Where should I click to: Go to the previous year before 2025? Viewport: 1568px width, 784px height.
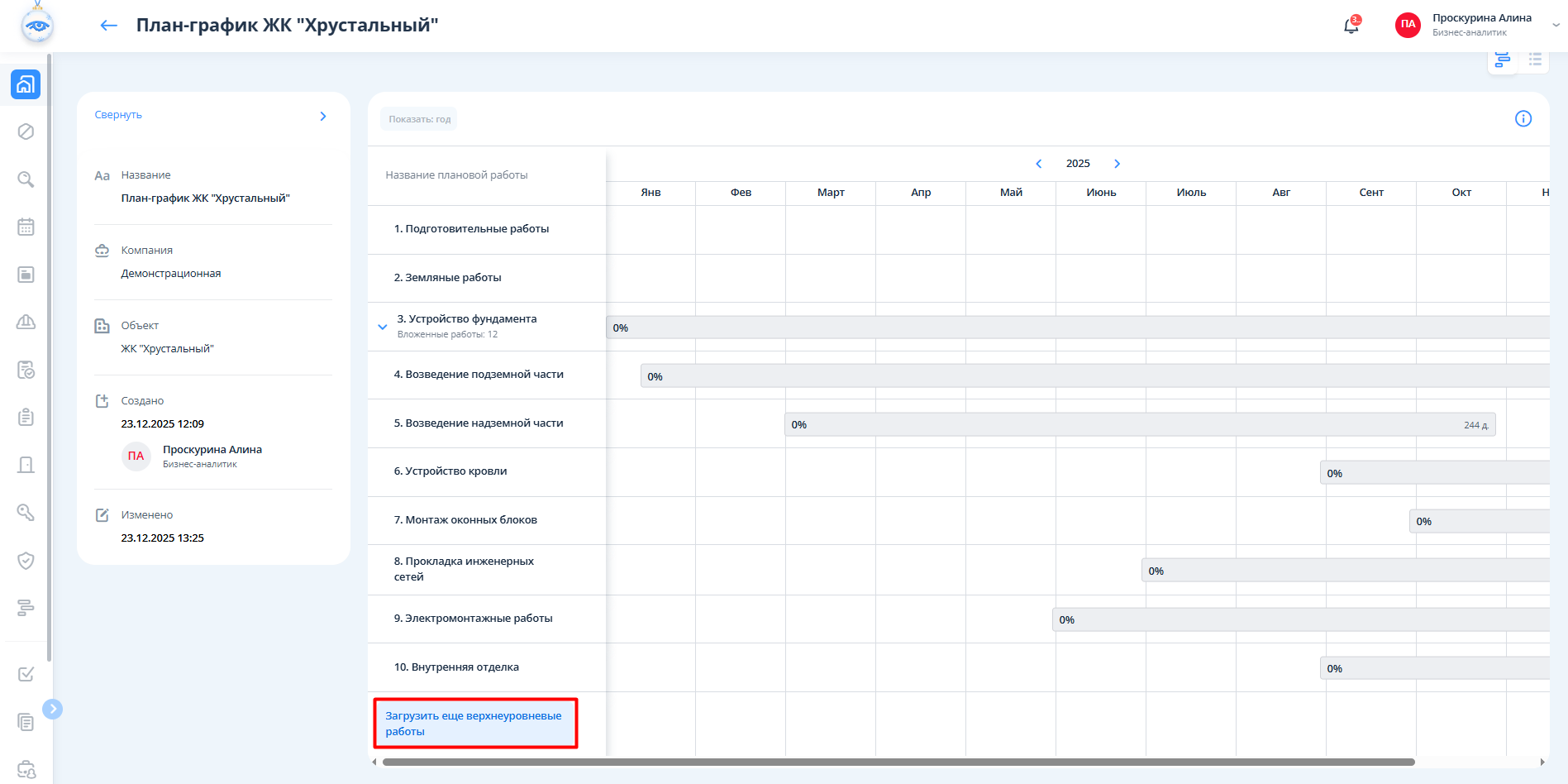click(x=1039, y=164)
